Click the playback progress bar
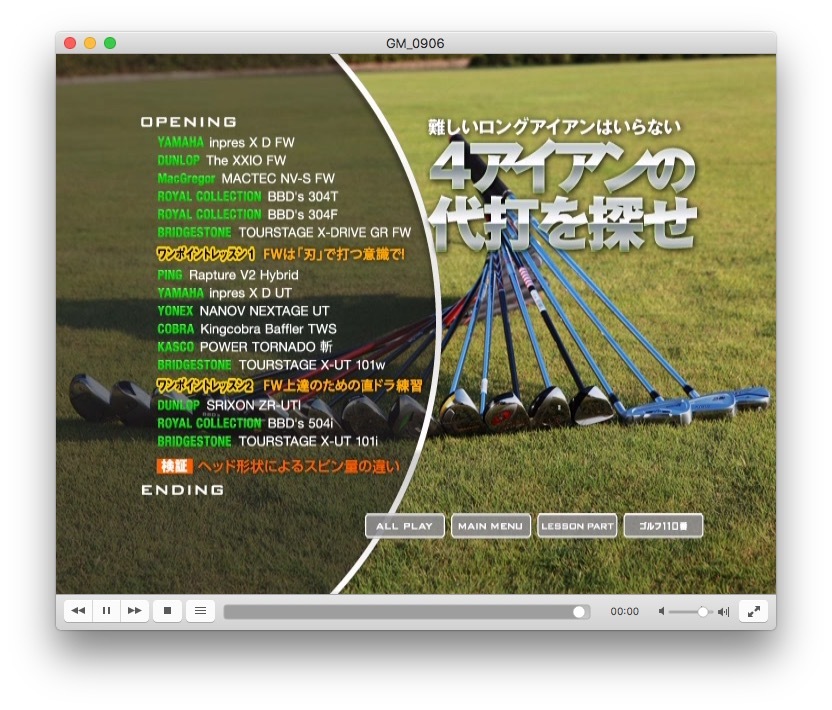 (406, 612)
